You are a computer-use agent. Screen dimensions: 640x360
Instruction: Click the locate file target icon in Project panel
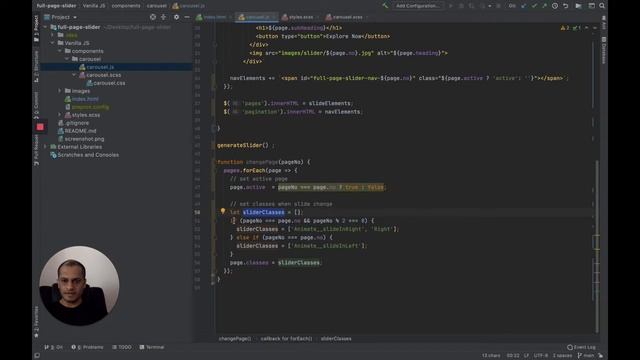(153, 17)
